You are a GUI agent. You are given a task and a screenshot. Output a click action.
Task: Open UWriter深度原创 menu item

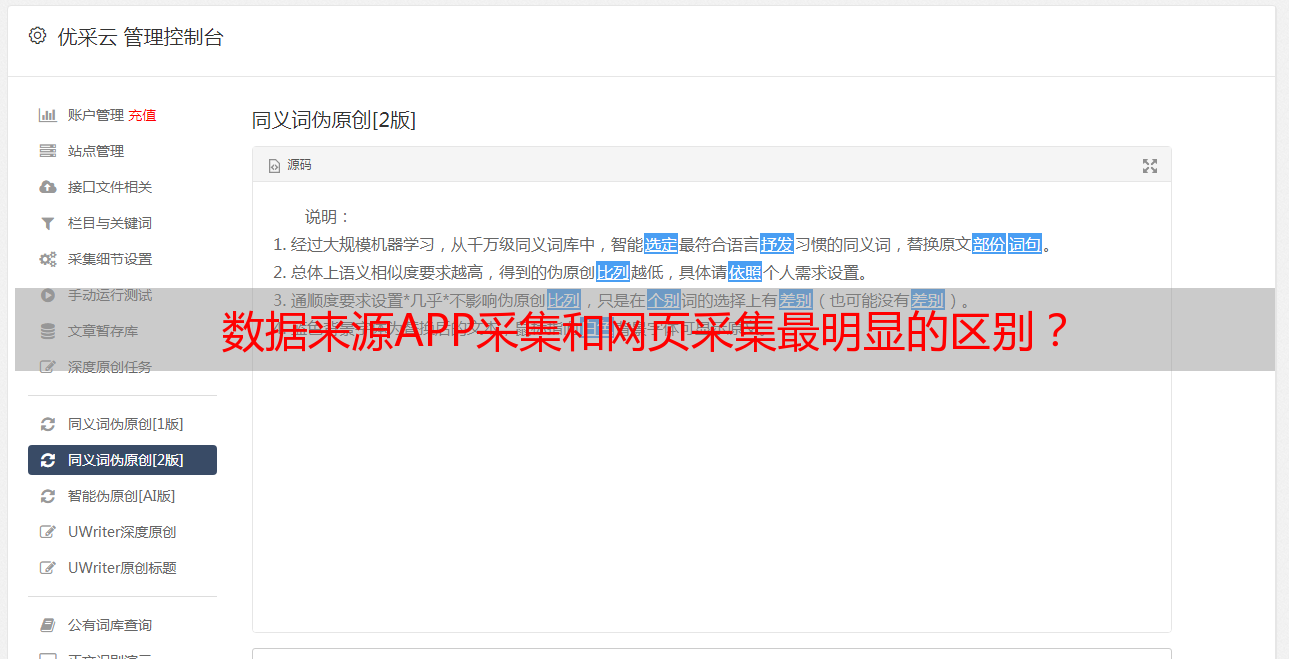(122, 532)
